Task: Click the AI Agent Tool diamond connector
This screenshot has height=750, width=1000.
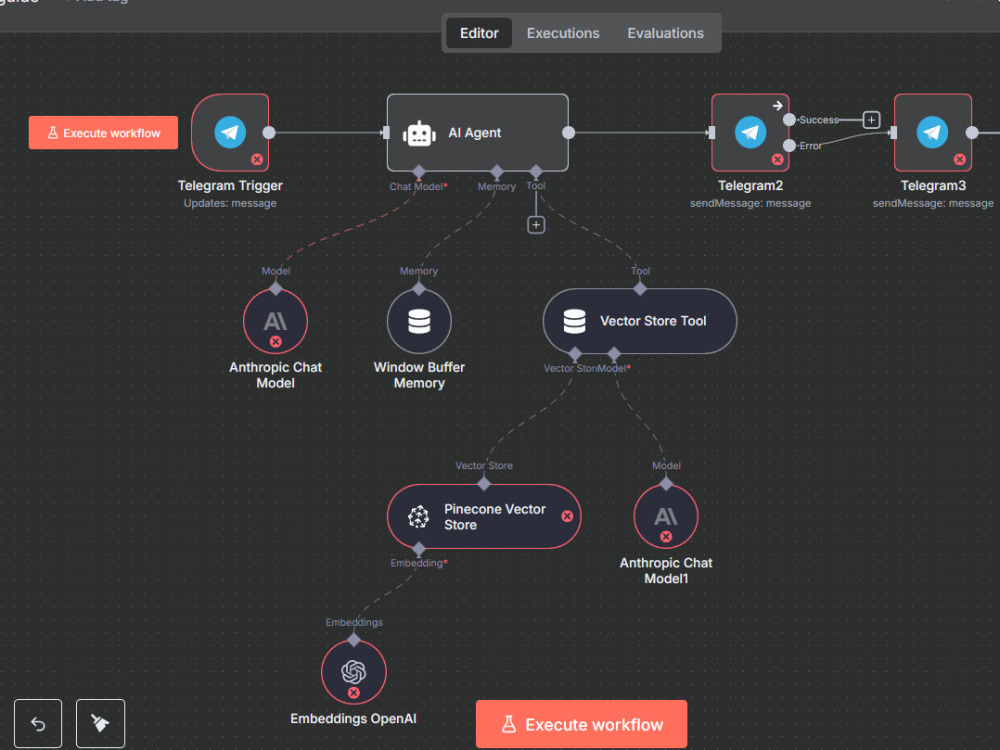Action: pos(536,172)
